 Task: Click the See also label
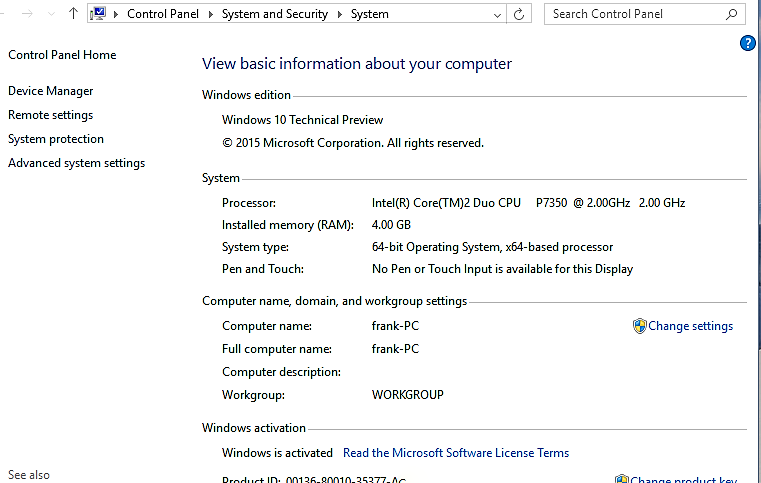coord(29,475)
